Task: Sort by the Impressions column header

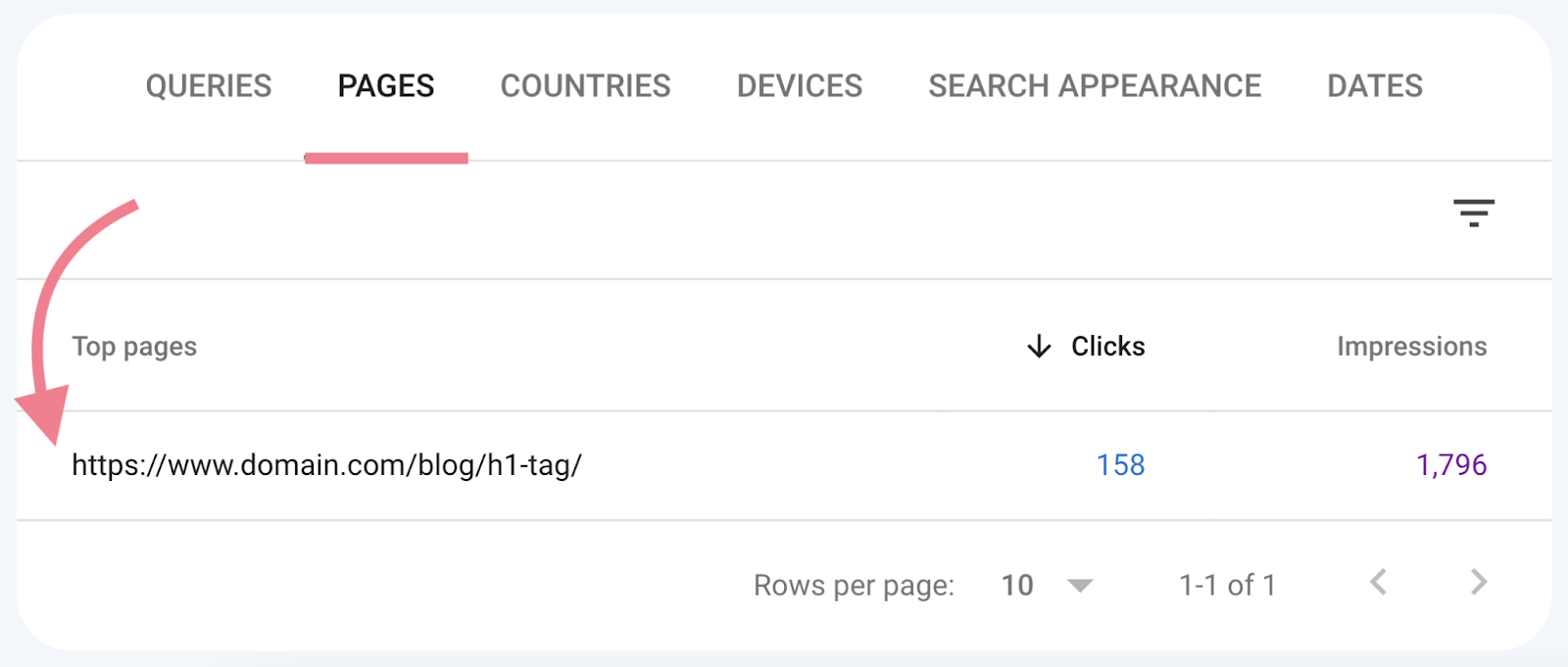Action: click(1411, 346)
